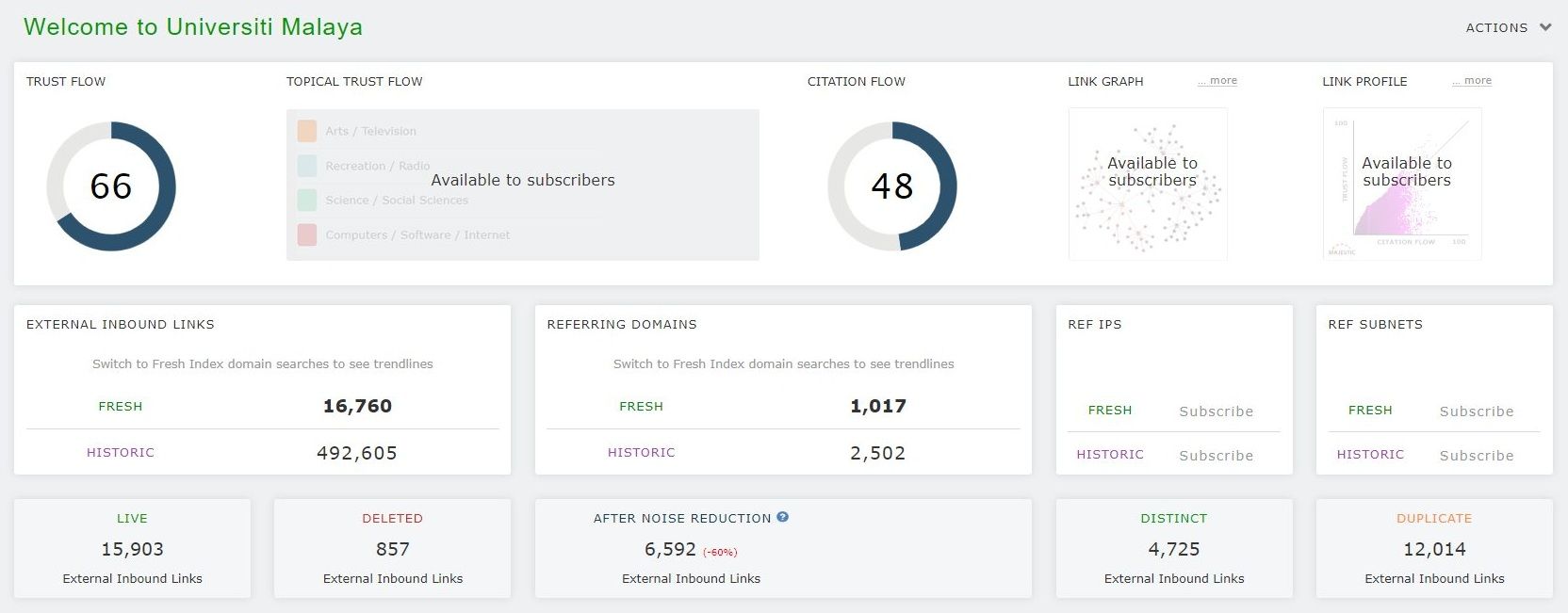Click the help icon beside After Noise Reduction
This screenshot has height=613, width=1568.
coord(782,517)
